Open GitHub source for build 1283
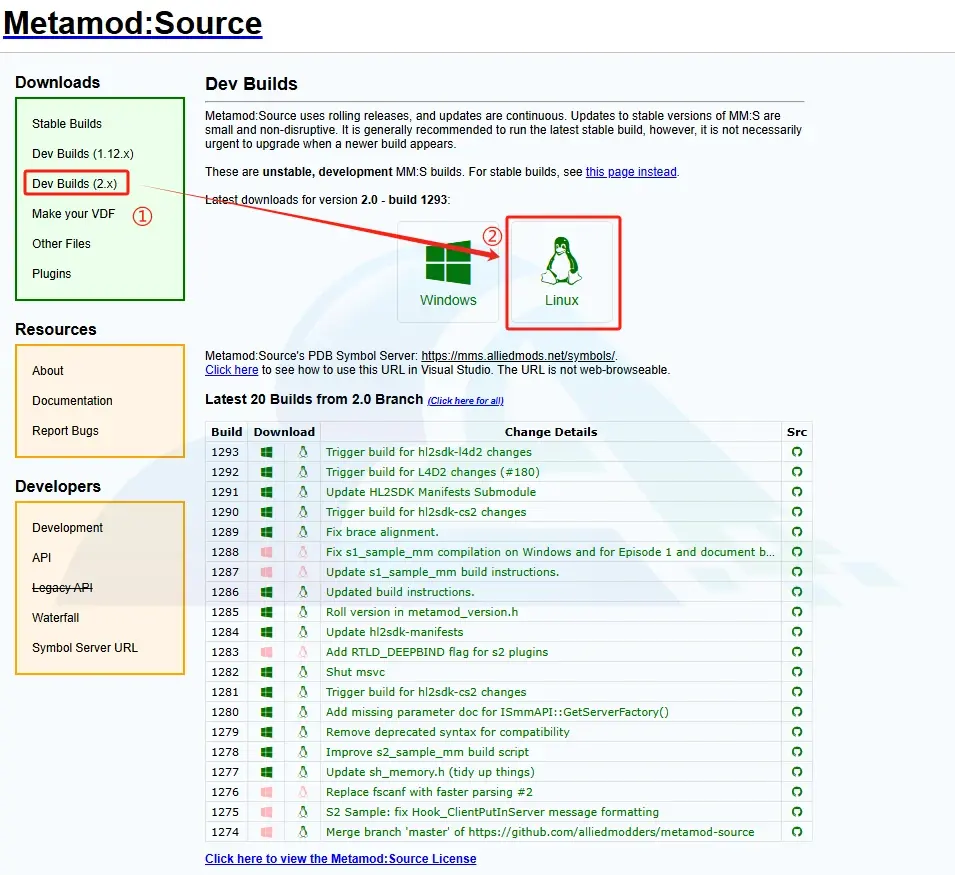 click(x=797, y=652)
